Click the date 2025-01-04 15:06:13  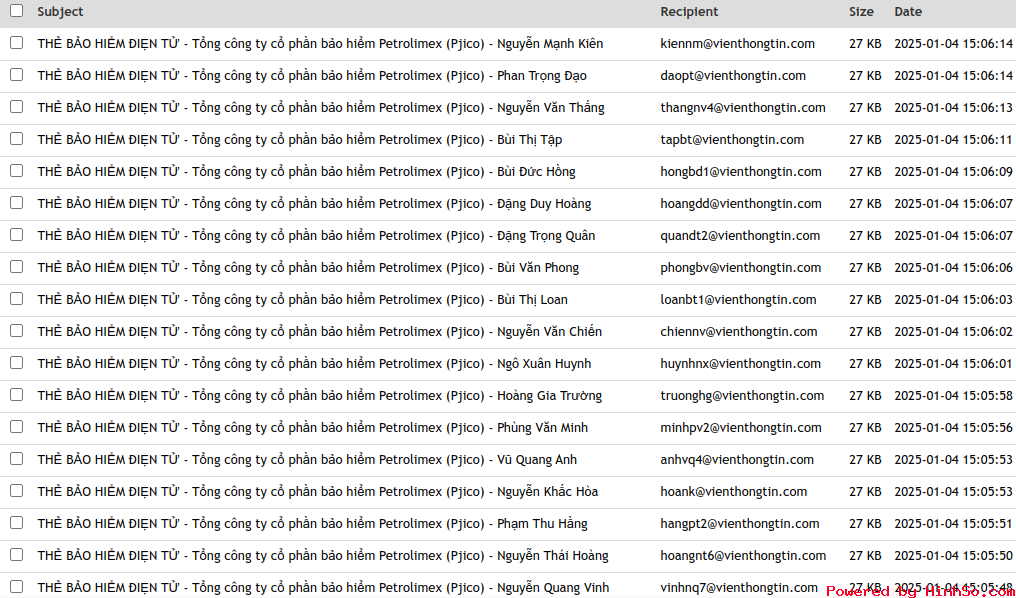click(x=953, y=108)
